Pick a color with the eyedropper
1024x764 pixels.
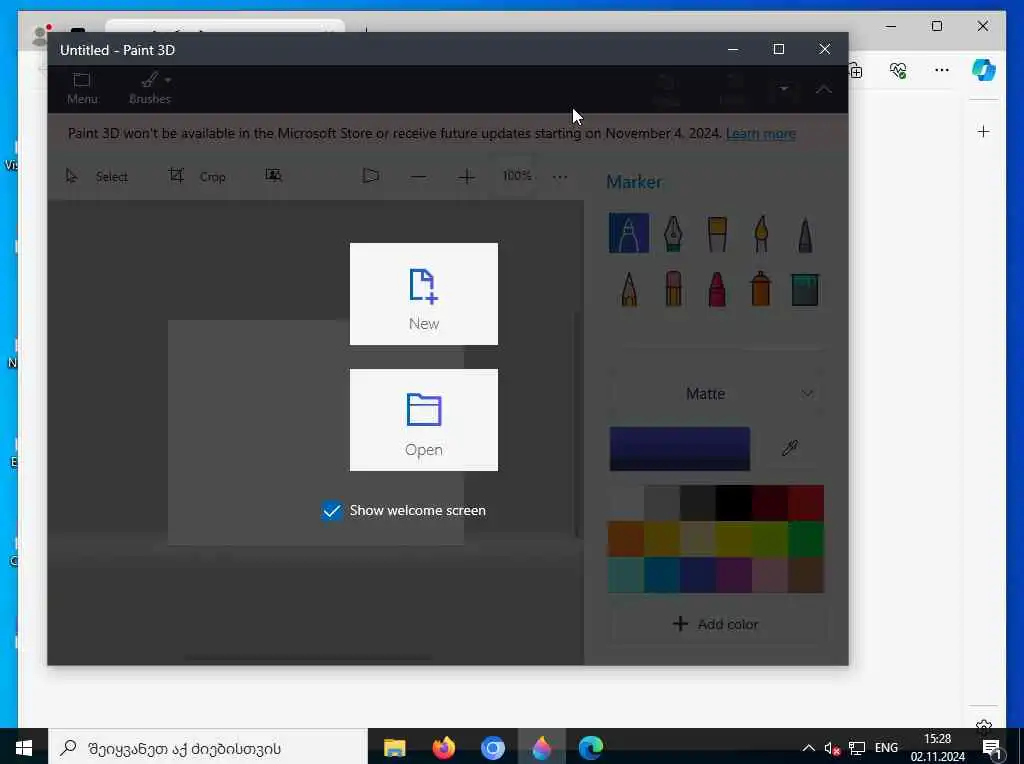[790, 449]
